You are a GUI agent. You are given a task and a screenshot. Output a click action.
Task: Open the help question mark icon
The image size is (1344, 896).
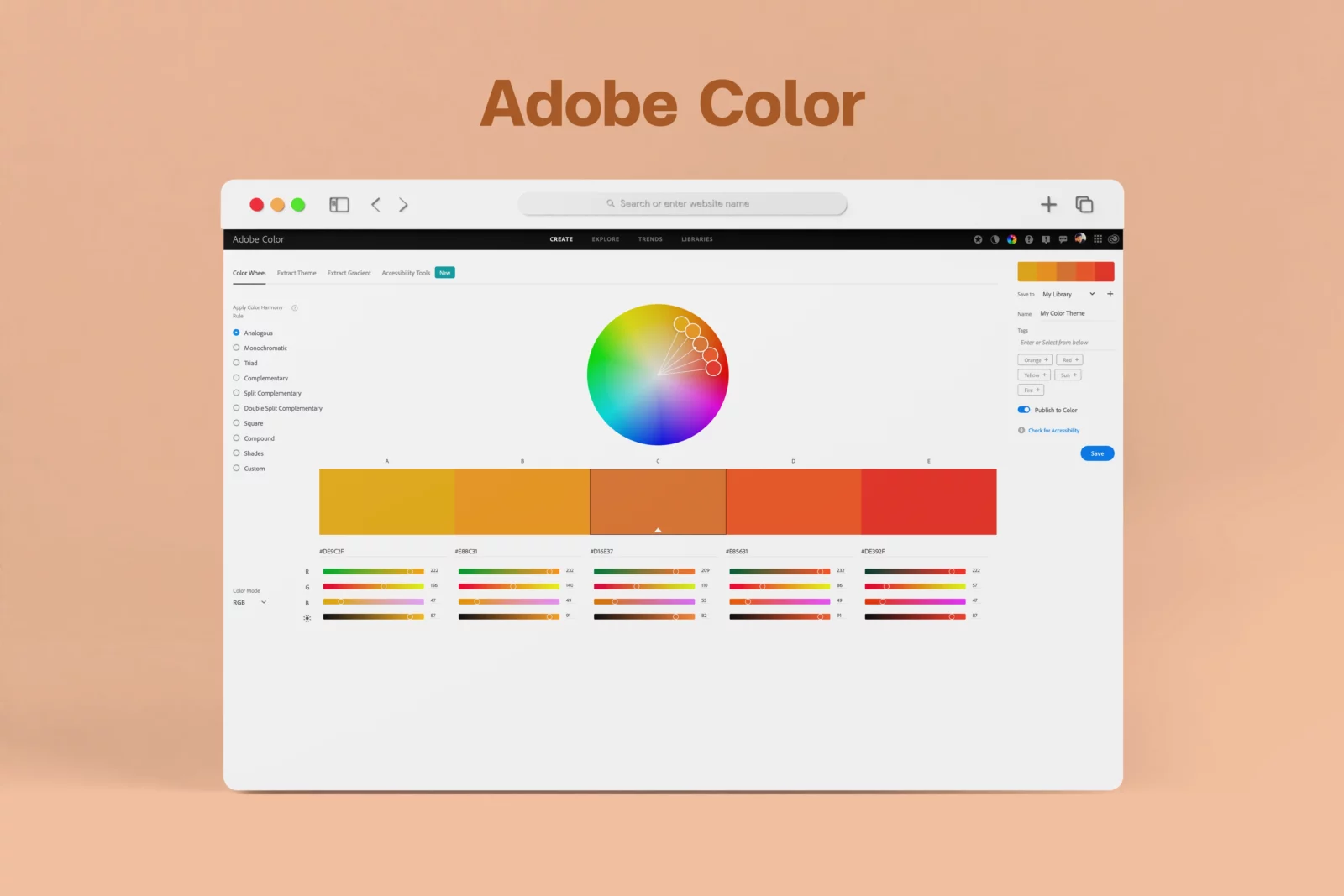pyautogui.click(x=1029, y=239)
